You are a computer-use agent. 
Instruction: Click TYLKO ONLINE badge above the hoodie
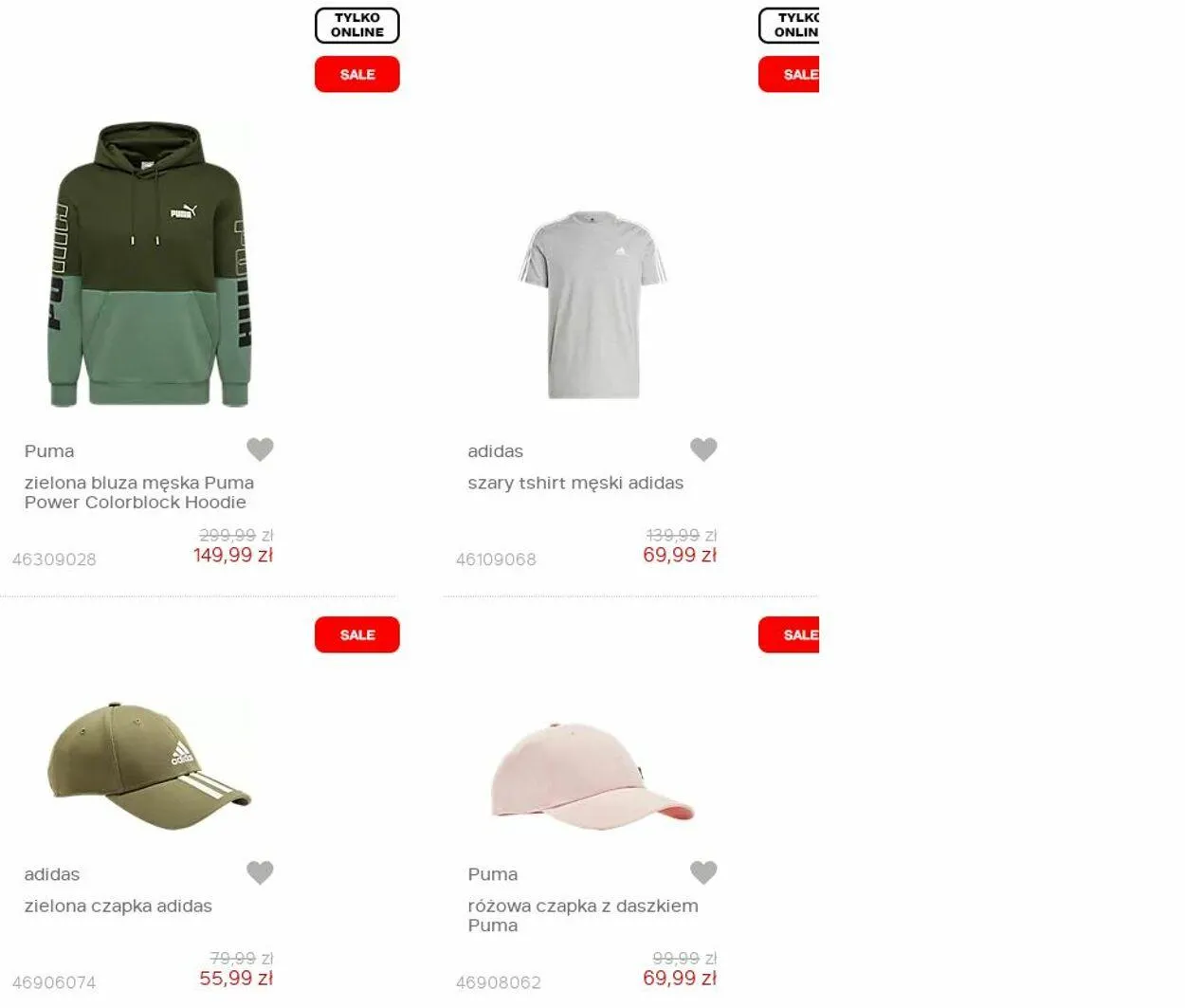click(x=357, y=26)
